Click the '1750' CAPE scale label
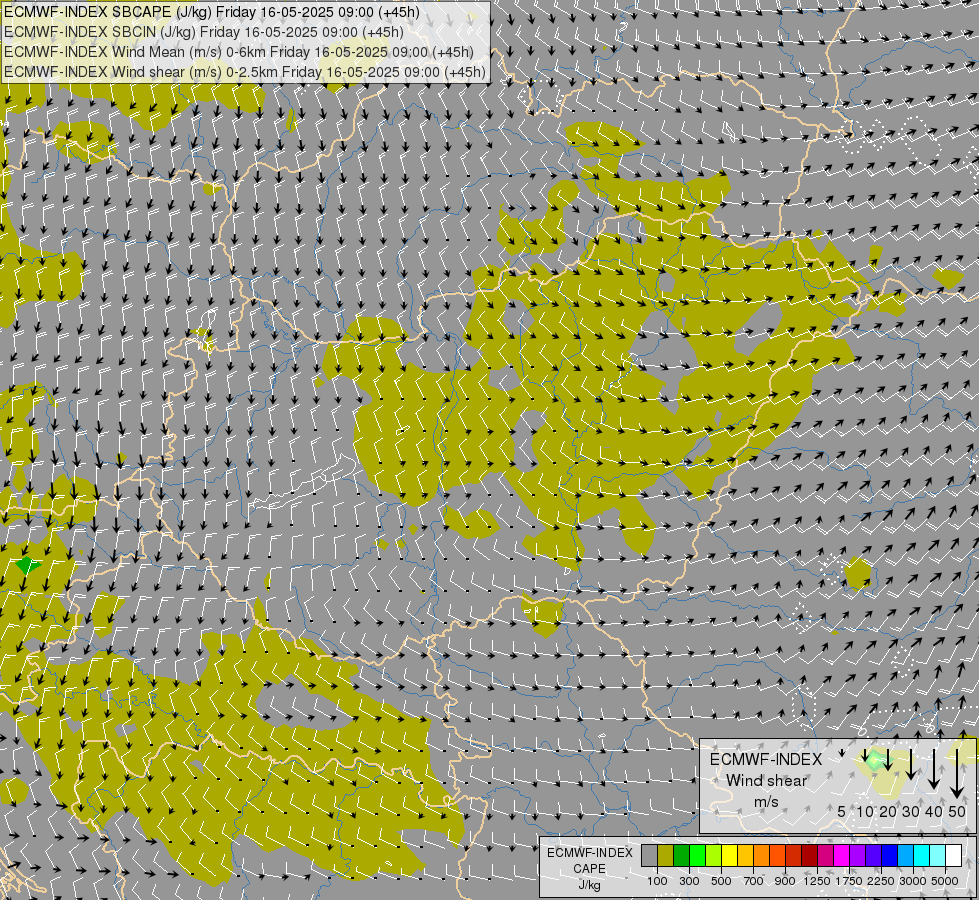 click(x=849, y=881)
